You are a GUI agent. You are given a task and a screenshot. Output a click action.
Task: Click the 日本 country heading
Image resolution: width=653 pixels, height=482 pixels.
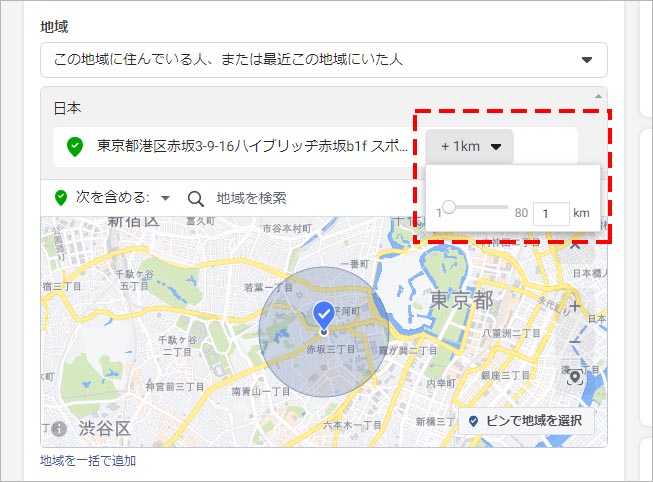(x=68, y=107)
